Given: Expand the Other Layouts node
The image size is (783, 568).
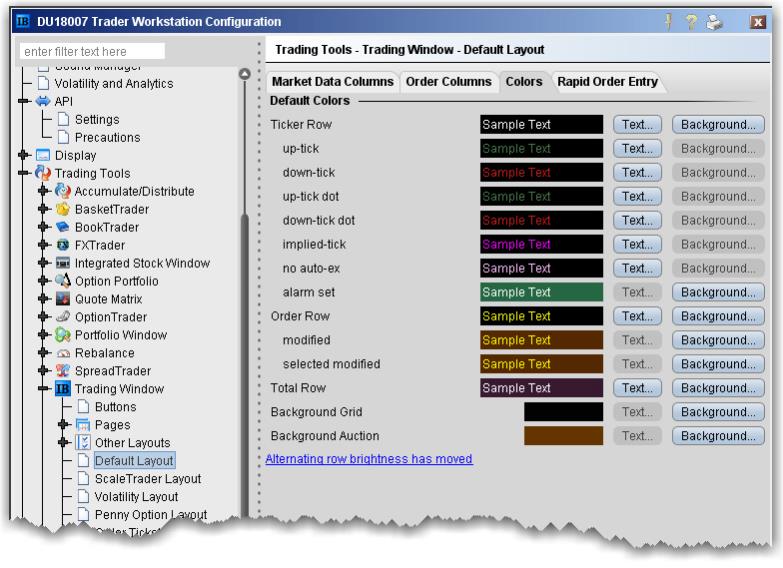Looking at the screenshot, I should 63,443.
